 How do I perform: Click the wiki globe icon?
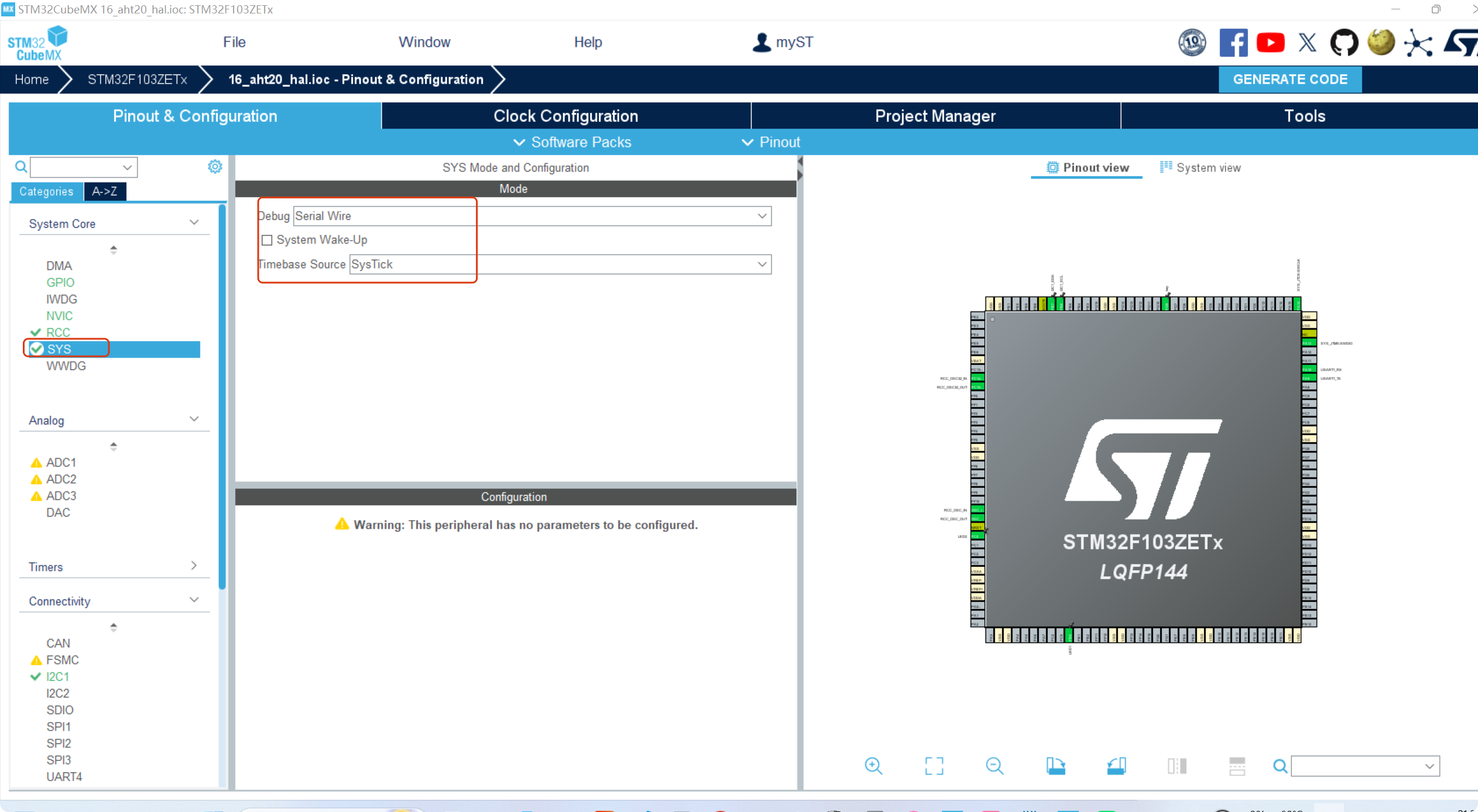(1381, 43)
